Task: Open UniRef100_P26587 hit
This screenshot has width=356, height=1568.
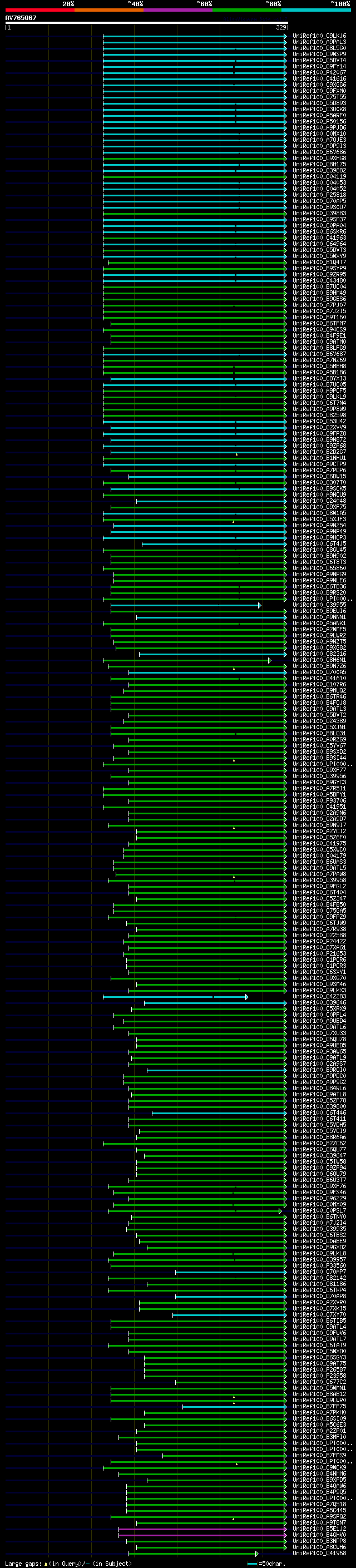Action: pos(319,1369)
